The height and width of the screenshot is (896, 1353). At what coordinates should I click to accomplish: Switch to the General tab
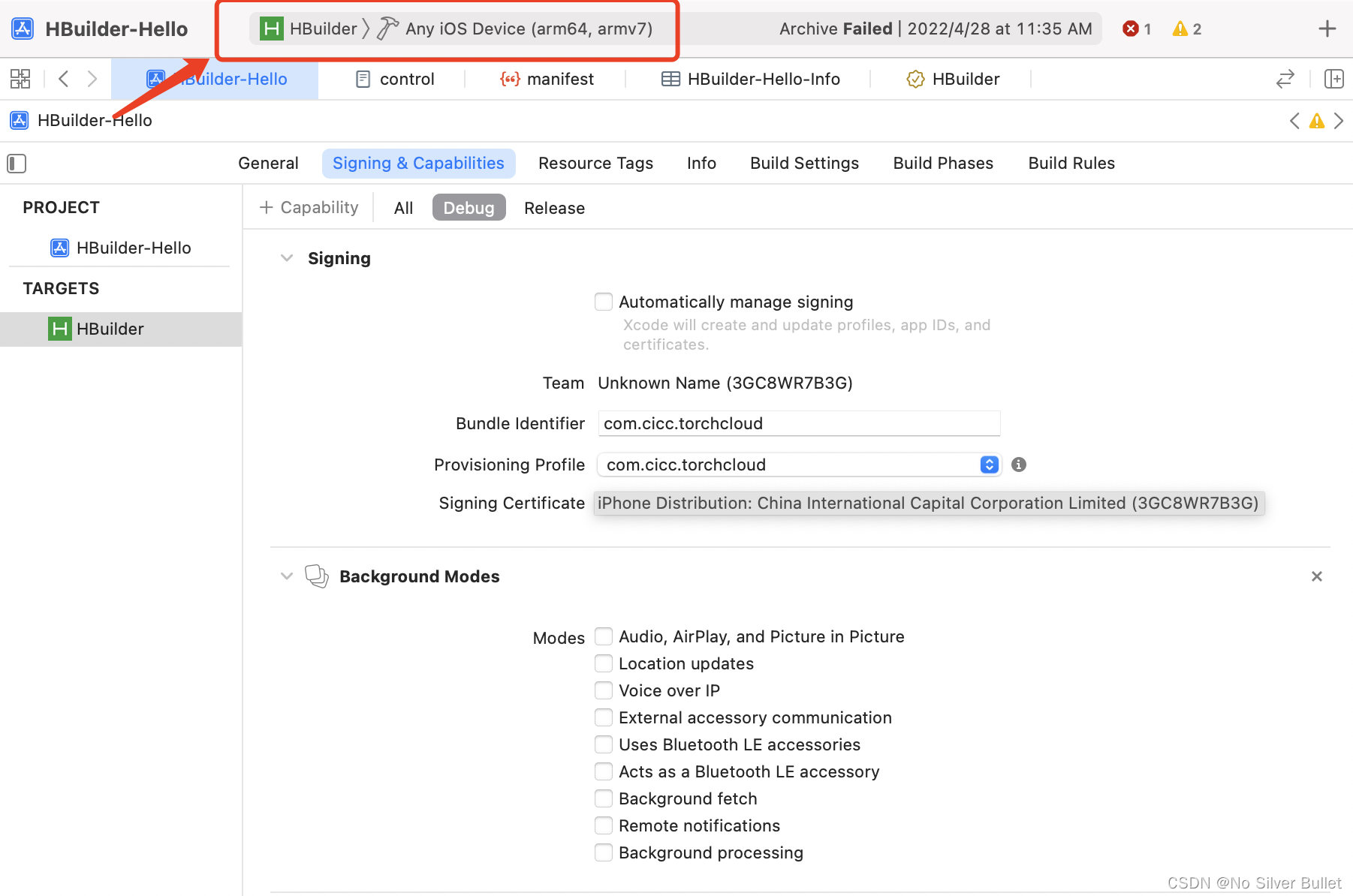click(x=268, y=164)
